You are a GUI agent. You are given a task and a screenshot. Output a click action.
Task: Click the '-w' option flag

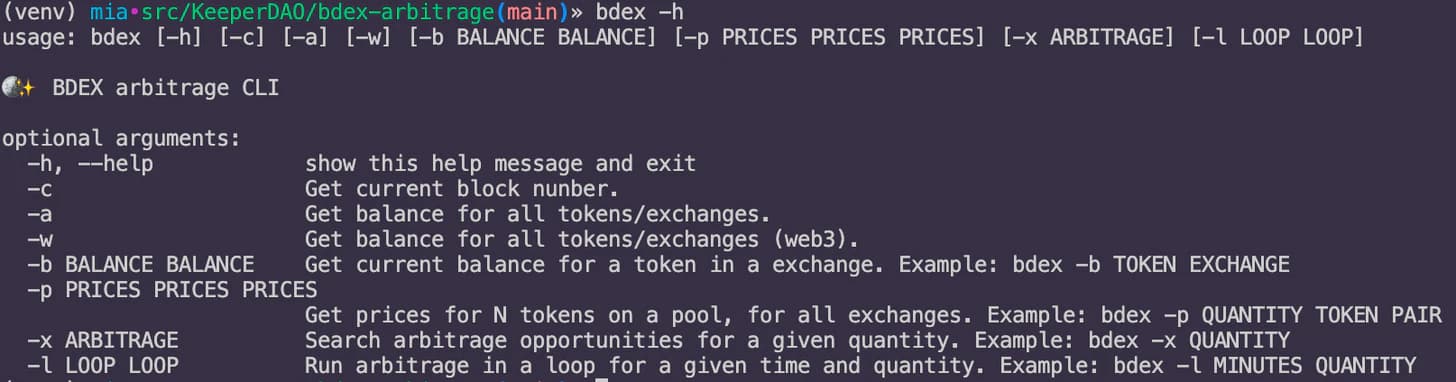tap(40, 240)
